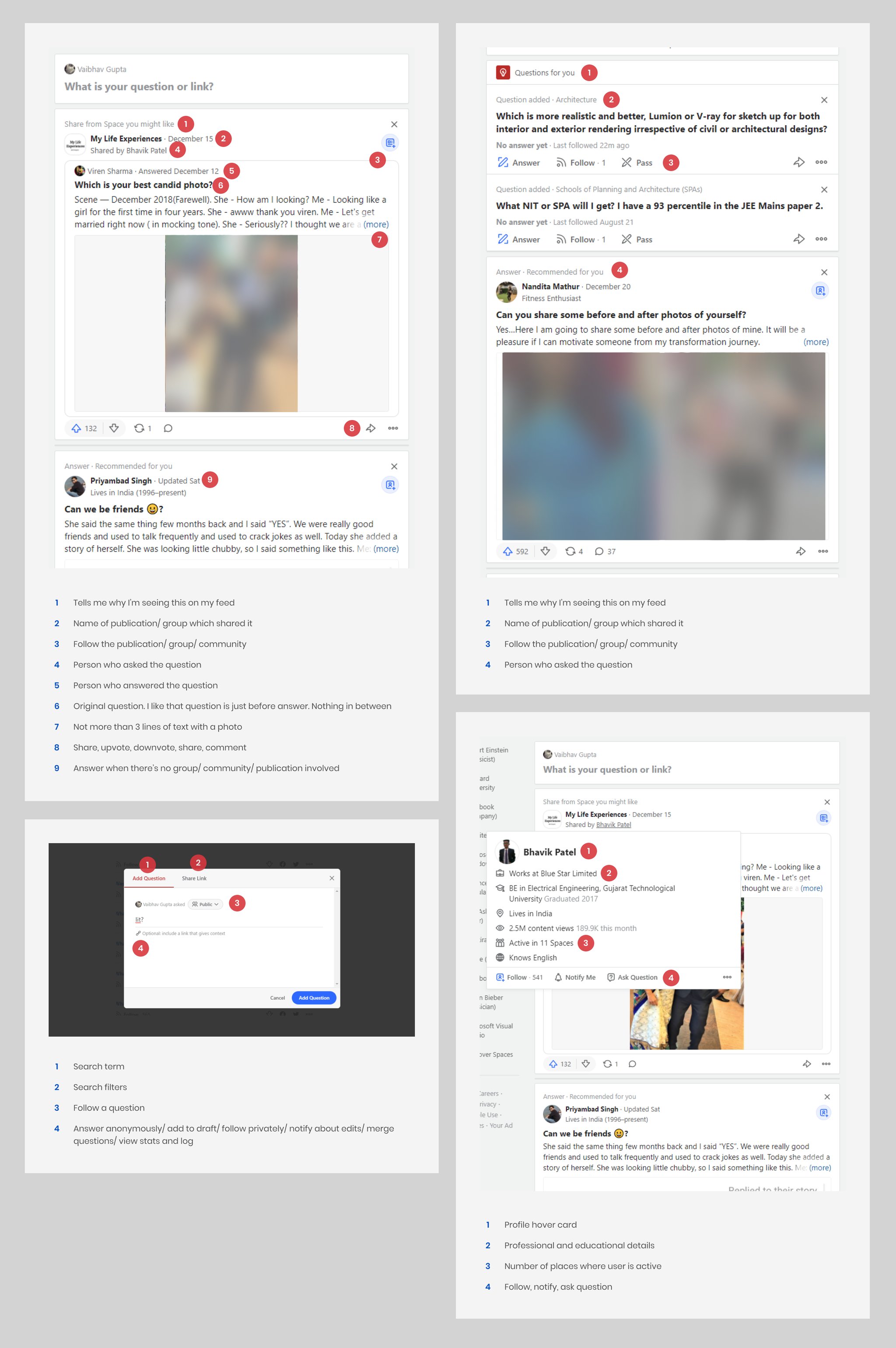The width and height of the screenshot is (896, 1348).
Task: Pass on the NIT or SPA question
Action: tap(637, 239)
